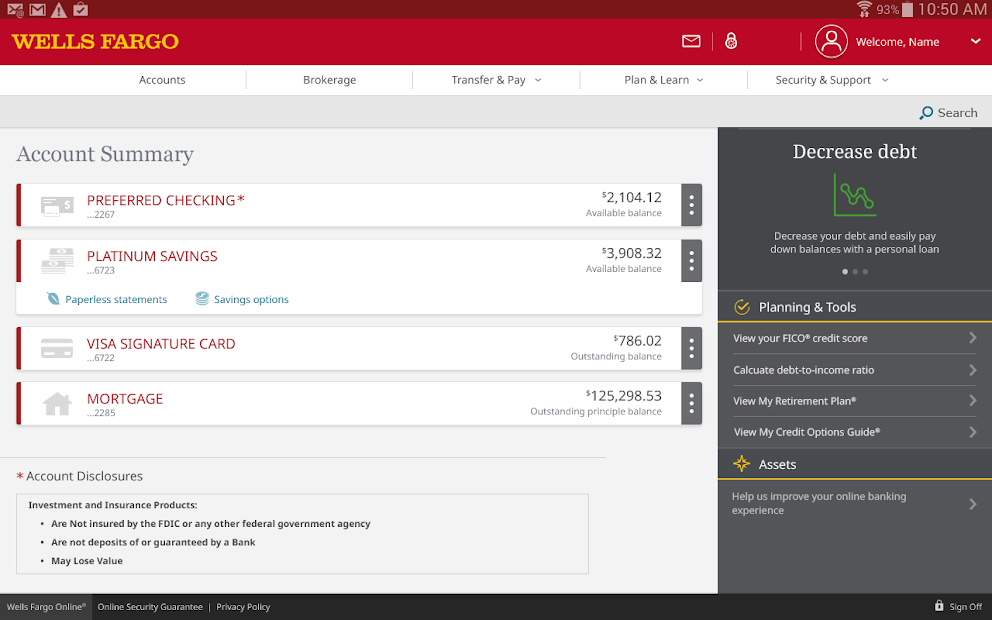This screenshot has height=620, width=992.
Task: Click View My Credit Options Guide text
Action: [x=807, y=432]
